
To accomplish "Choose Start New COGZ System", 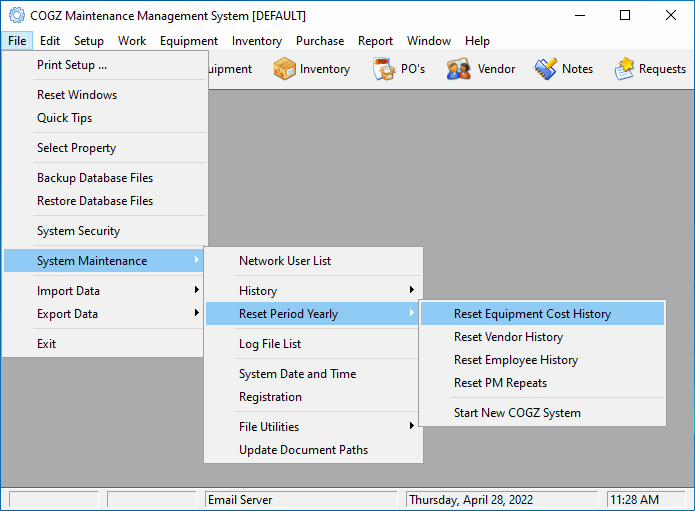I will click(x=543, y=413).
